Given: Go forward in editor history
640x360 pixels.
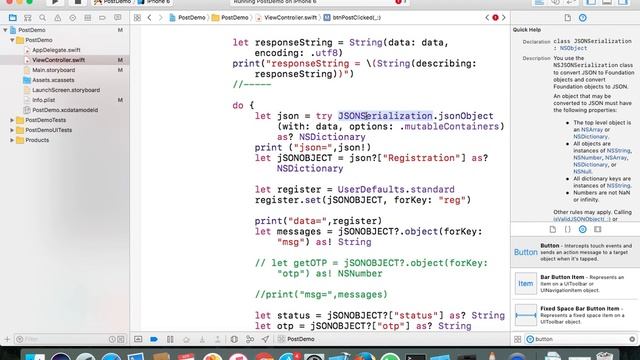Looking at the screenshot, I should point(160,18).
